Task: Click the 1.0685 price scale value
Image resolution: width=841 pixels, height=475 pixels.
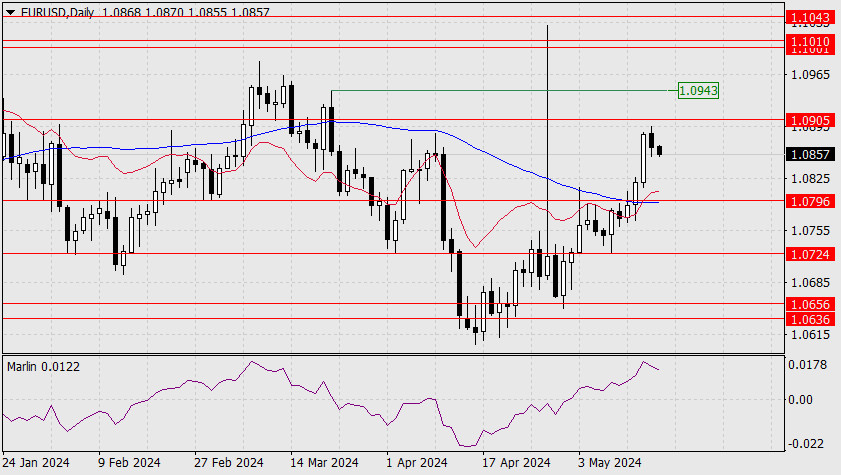Action: coord(810,283)
